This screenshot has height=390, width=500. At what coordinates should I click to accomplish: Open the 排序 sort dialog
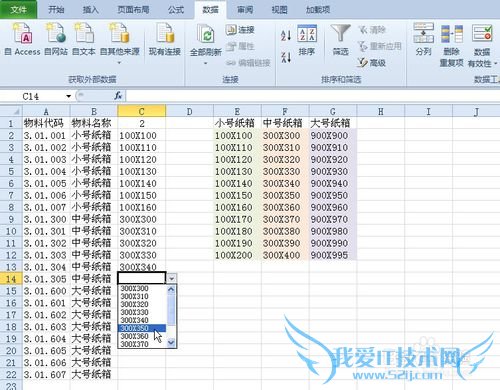pos(307,40)
